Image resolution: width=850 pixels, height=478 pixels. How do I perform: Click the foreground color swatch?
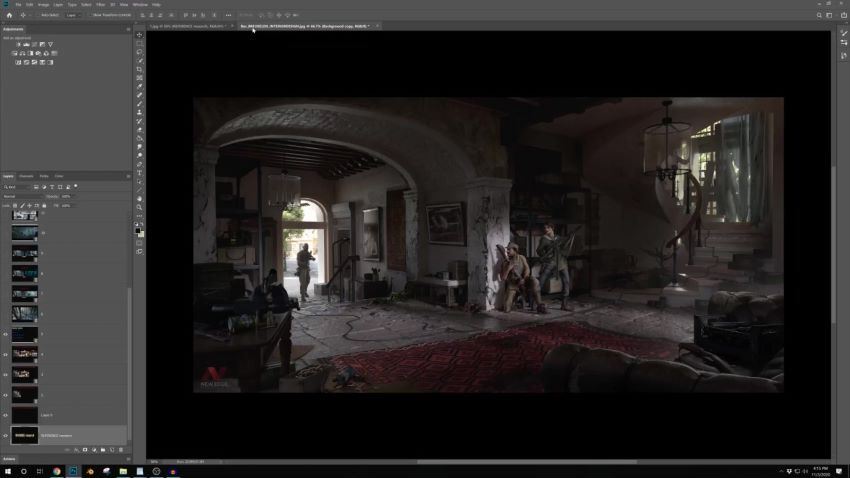point(138,231)
